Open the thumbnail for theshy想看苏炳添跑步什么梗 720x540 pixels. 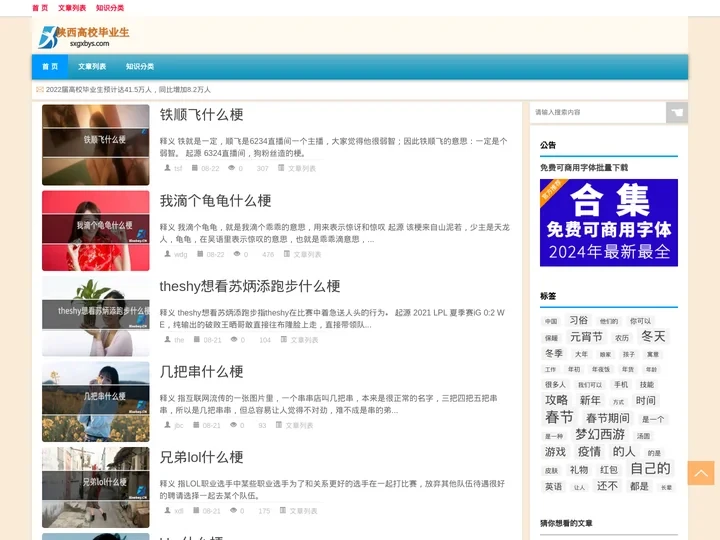click(96, 316)
